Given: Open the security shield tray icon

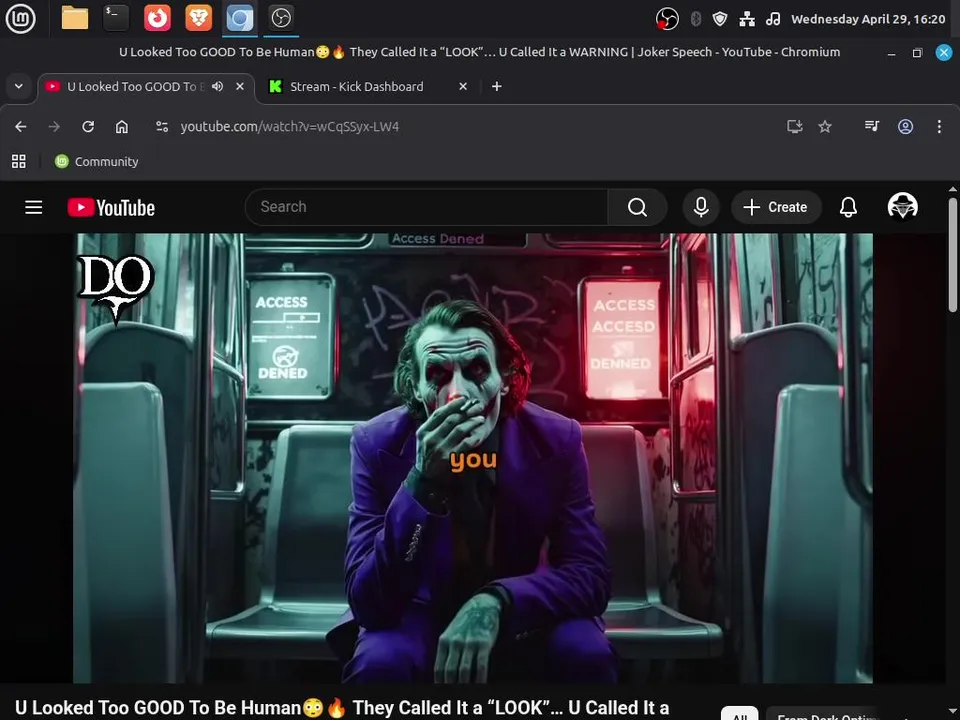Looking at the screenshot, I should tap(720, 19).
